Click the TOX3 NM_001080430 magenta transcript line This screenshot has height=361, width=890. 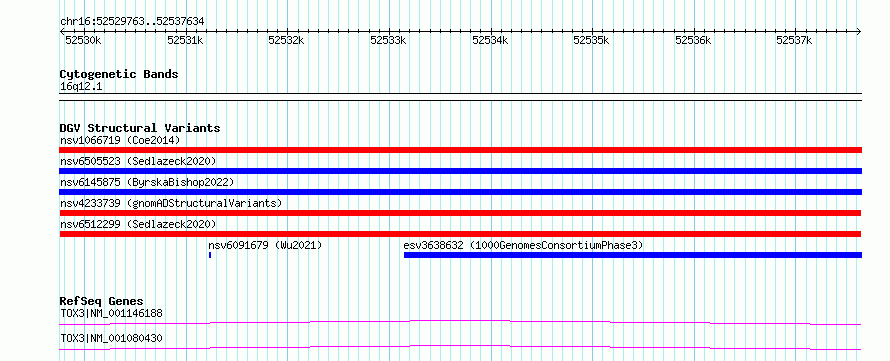coord(460,347)
